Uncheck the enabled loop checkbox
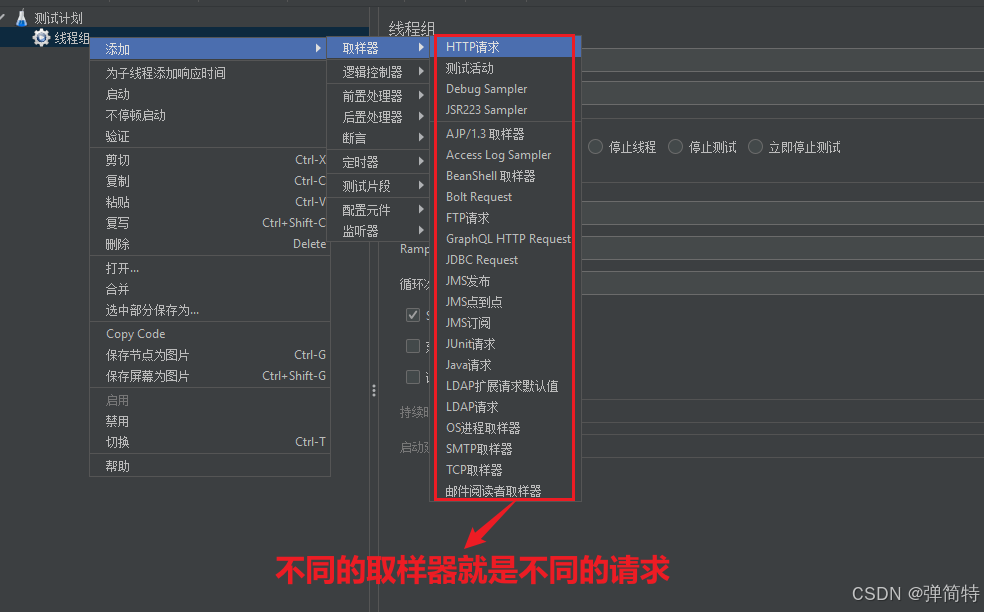This screenshot has width=984, height=612. coord(413,314)
